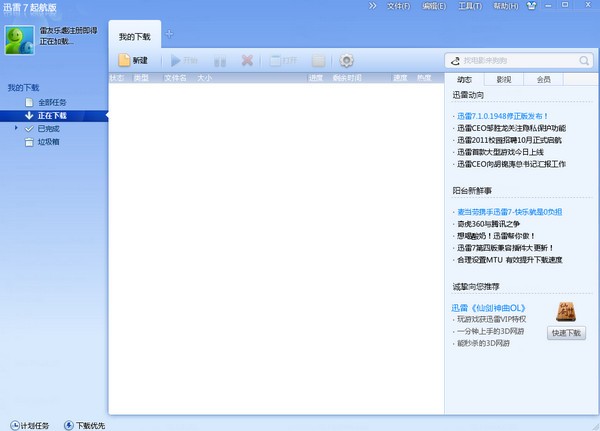600x431 pixels.
Task: Click the 计划任务 clock icon in status bar
Action: click(x=14, y=424)
